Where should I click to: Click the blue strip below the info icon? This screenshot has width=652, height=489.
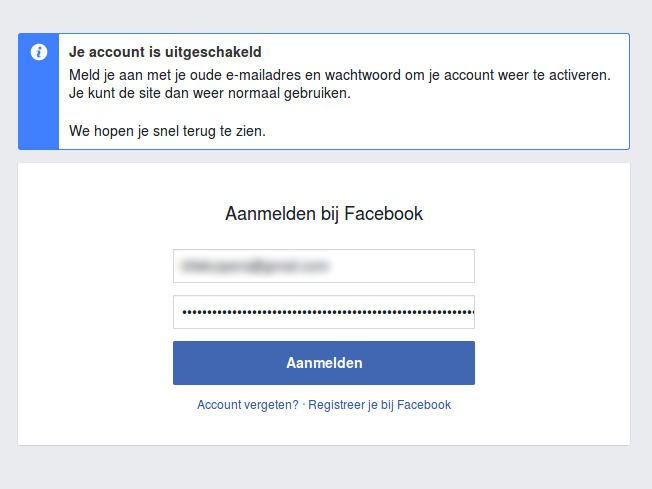point(39,110)
